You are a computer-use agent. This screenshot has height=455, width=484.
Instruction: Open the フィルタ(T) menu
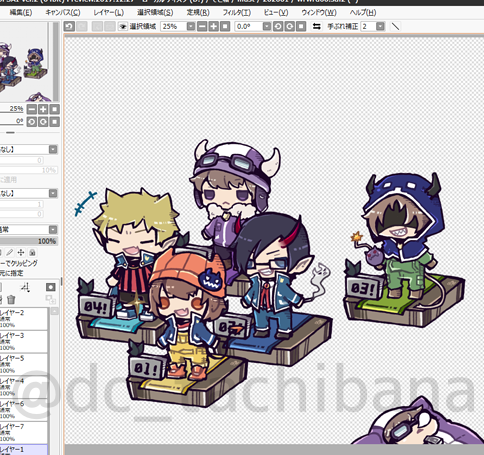(237, 13)
